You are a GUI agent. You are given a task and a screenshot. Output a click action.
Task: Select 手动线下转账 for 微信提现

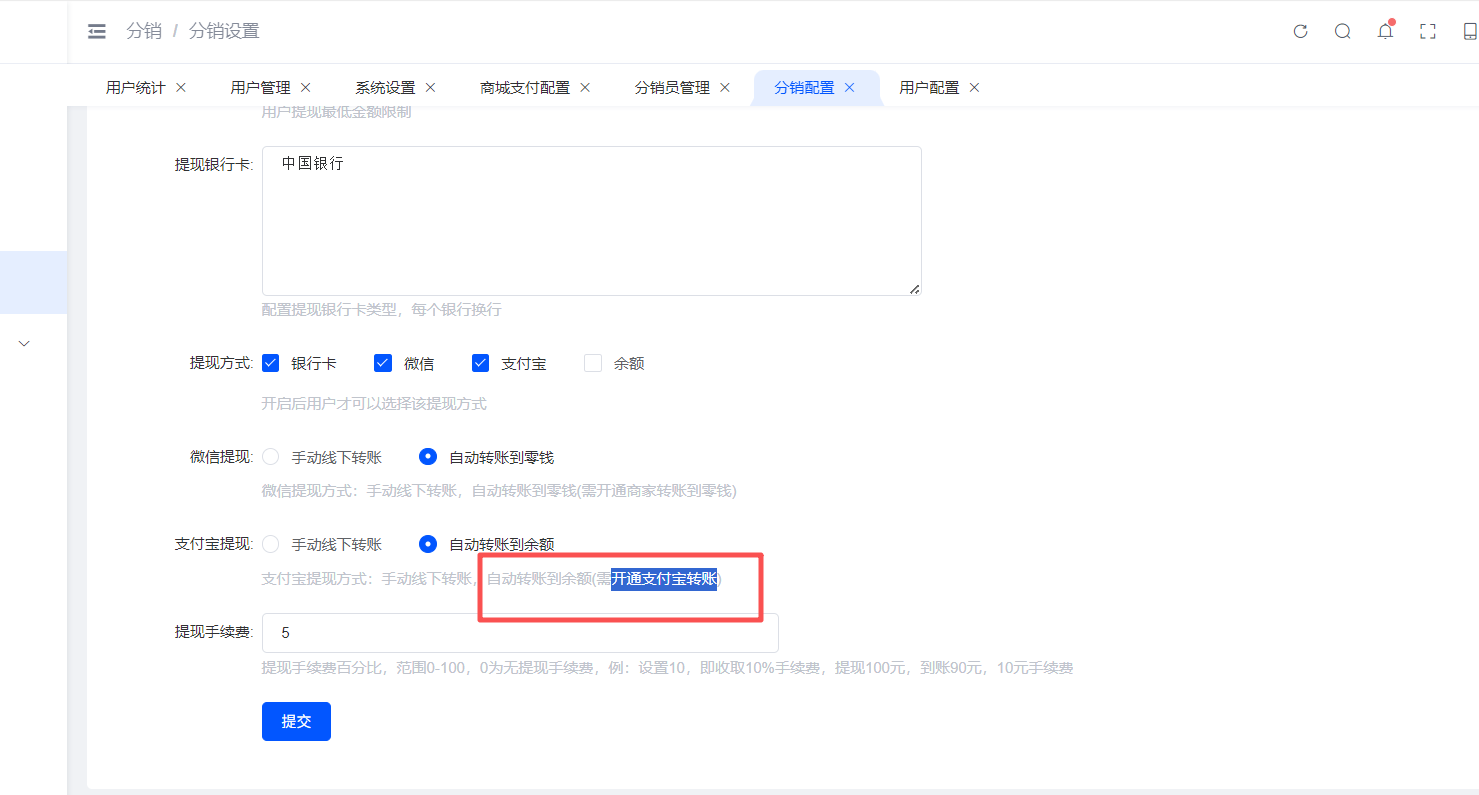(270, 457)
